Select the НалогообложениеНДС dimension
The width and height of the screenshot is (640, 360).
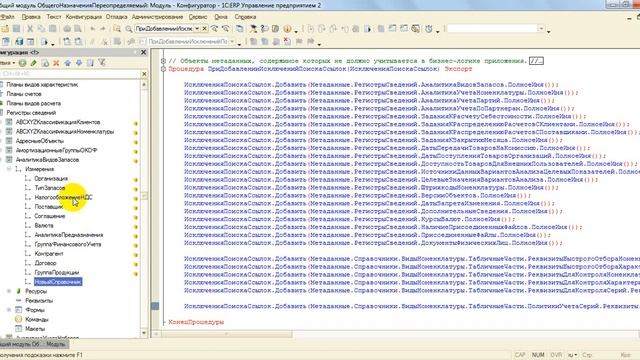pos(64,197)
